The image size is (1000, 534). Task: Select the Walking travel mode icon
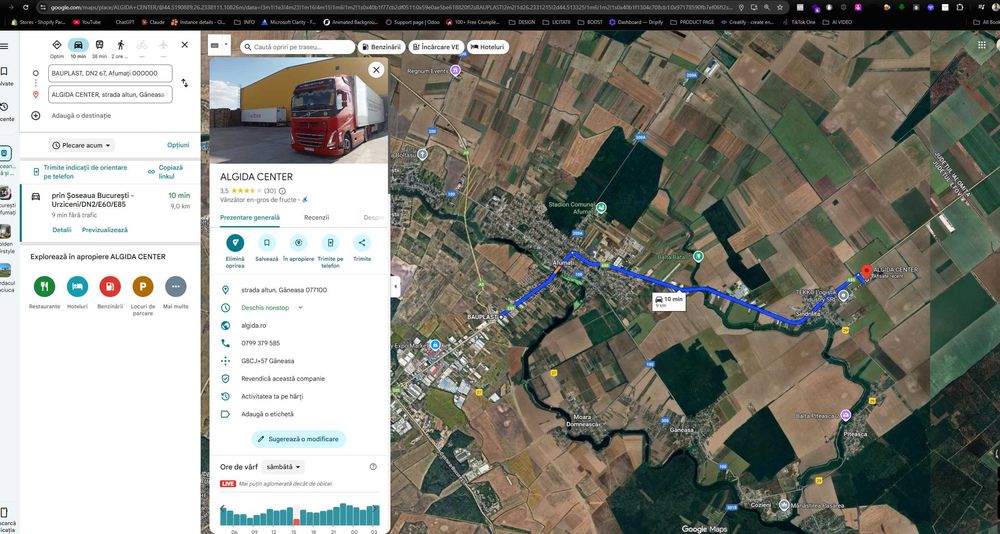point(121,45)
